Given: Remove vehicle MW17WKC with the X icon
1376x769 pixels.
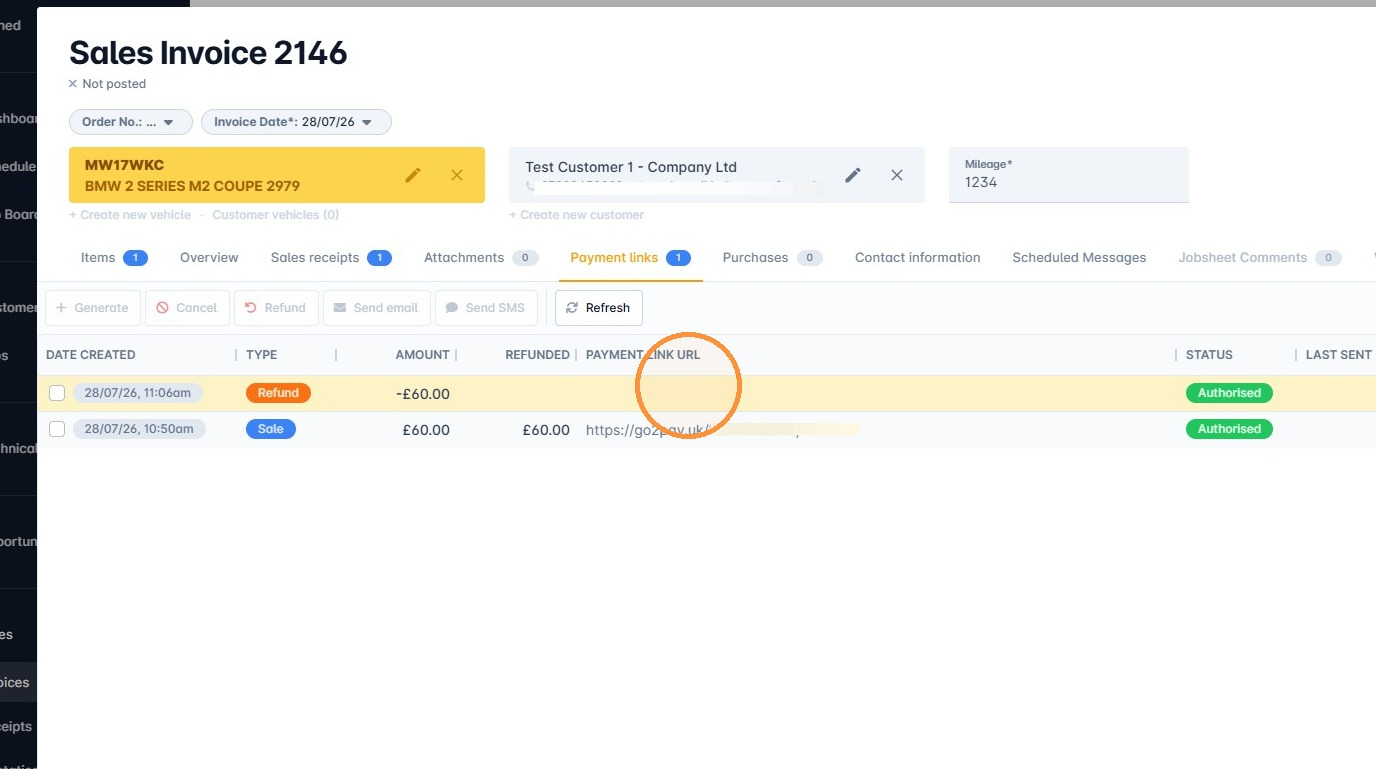Looking at the screenshot, I should coord(457,175).
